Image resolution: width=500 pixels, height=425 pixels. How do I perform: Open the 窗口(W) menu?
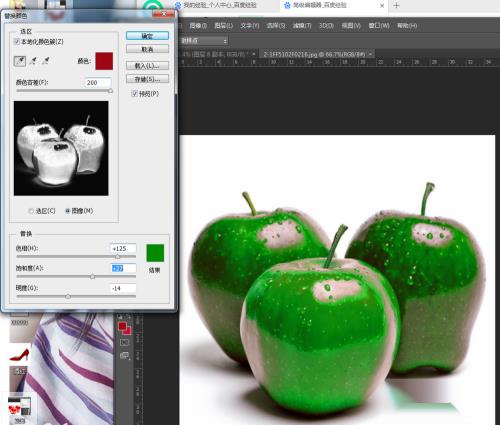[379, 26]
